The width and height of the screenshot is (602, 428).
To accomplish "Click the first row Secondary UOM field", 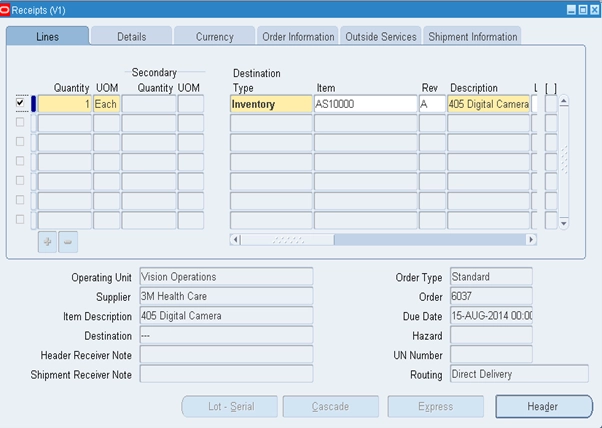I will tap(191, 104).
